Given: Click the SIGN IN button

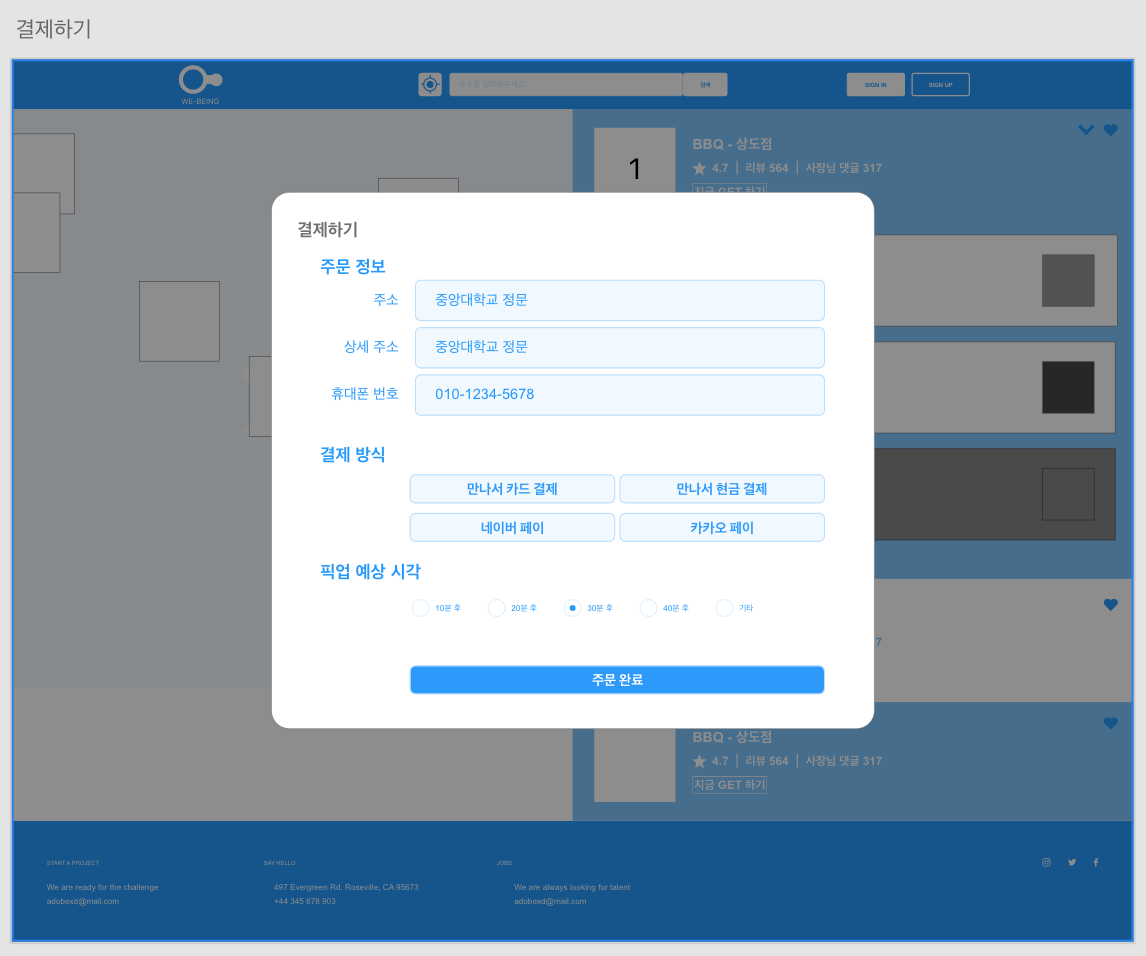Looking at the screenshot, I should pos(875,84).
